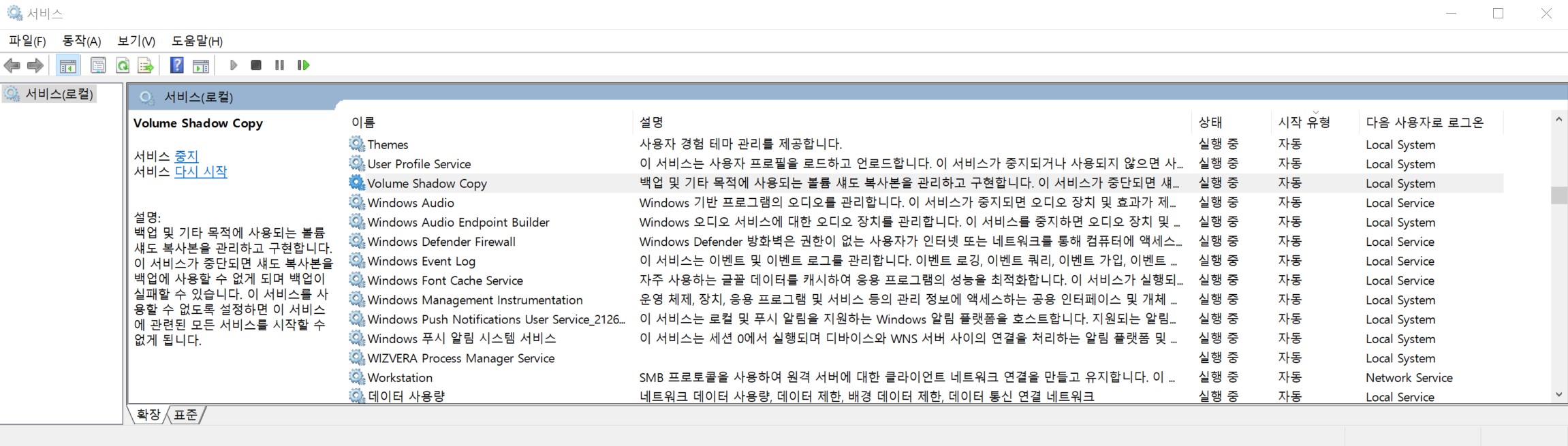Screen dimensions: 1568x446
Task: Click 실행 중 status of Windows Event Log
Action: 1218,260
